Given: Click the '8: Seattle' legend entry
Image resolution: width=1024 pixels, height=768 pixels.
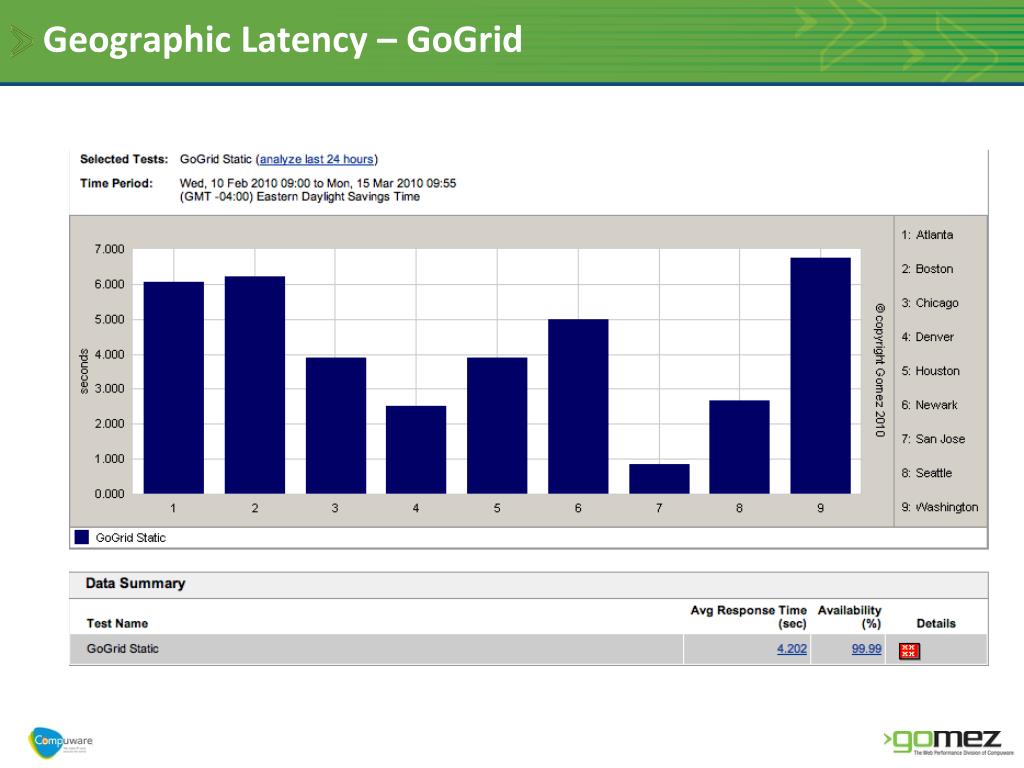Looking at the screenshot, I should pyautogui.click(x=927, y=473).
